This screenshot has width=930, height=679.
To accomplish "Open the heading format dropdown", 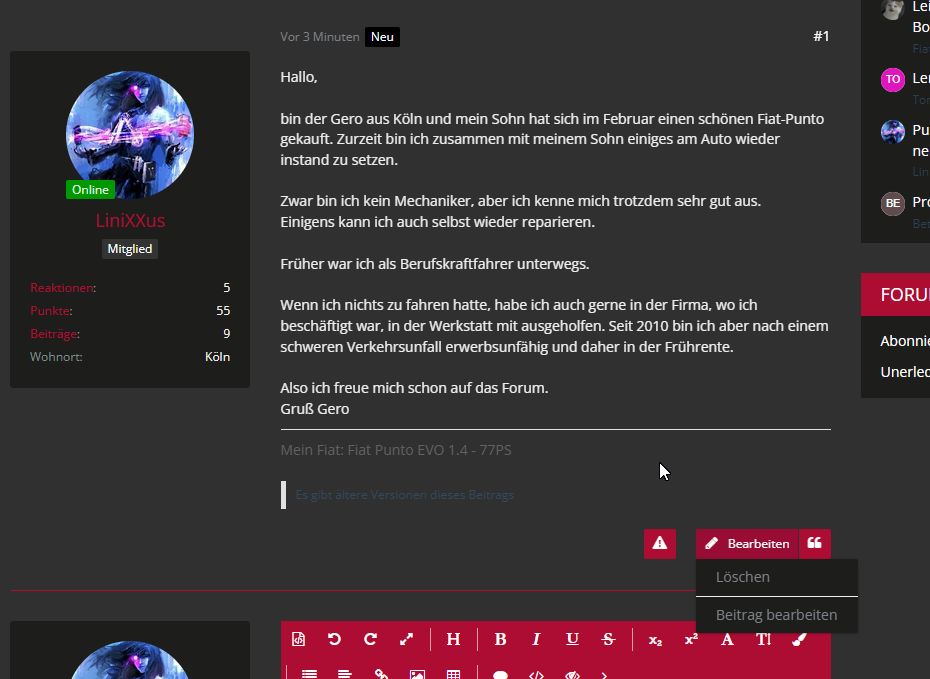I will pyautogui.click(x=453, y=640).
